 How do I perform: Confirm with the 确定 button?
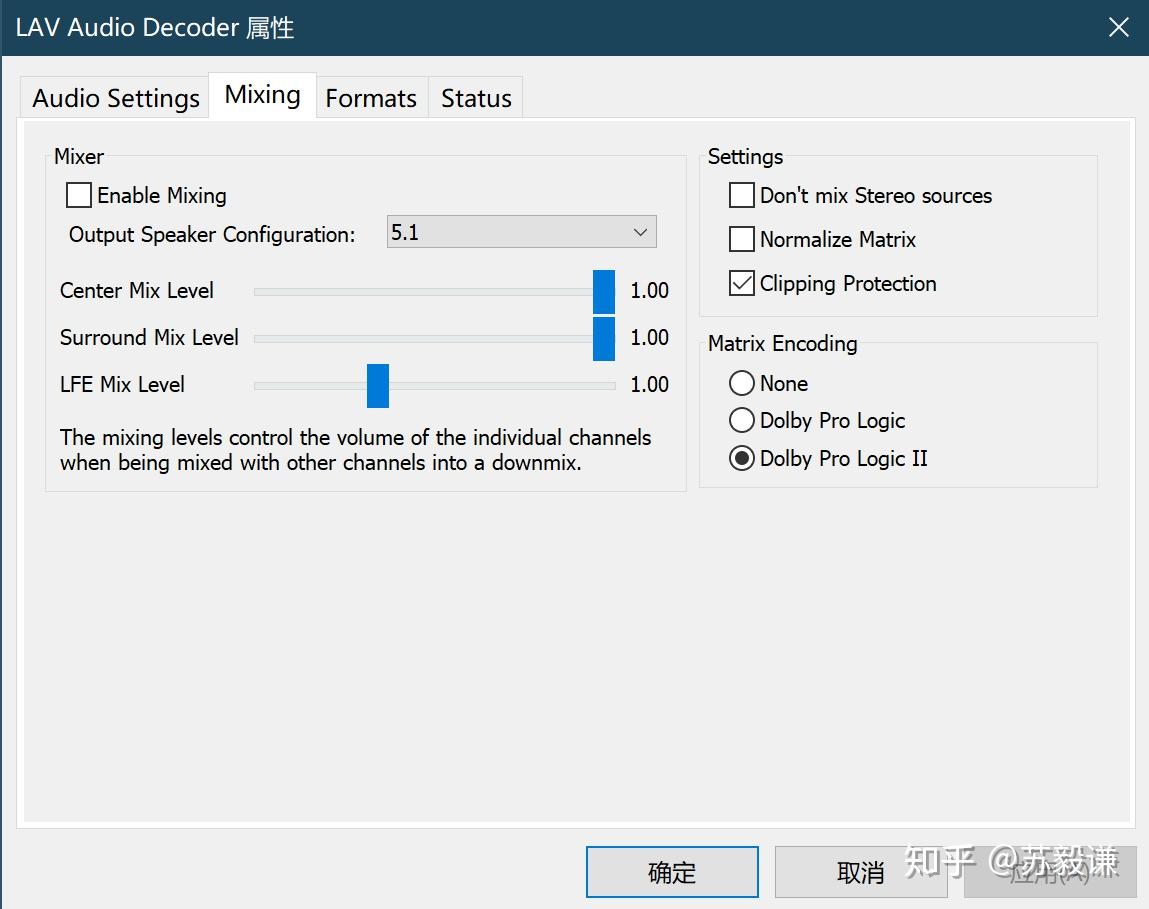672,872
